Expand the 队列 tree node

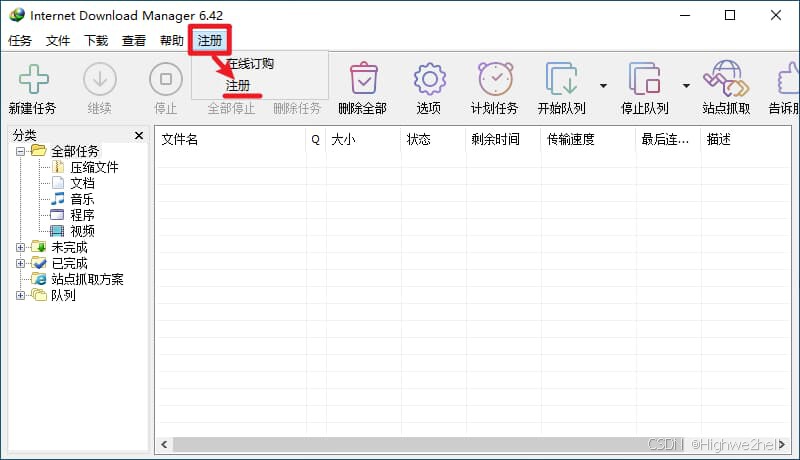click(x=21, y=295)
